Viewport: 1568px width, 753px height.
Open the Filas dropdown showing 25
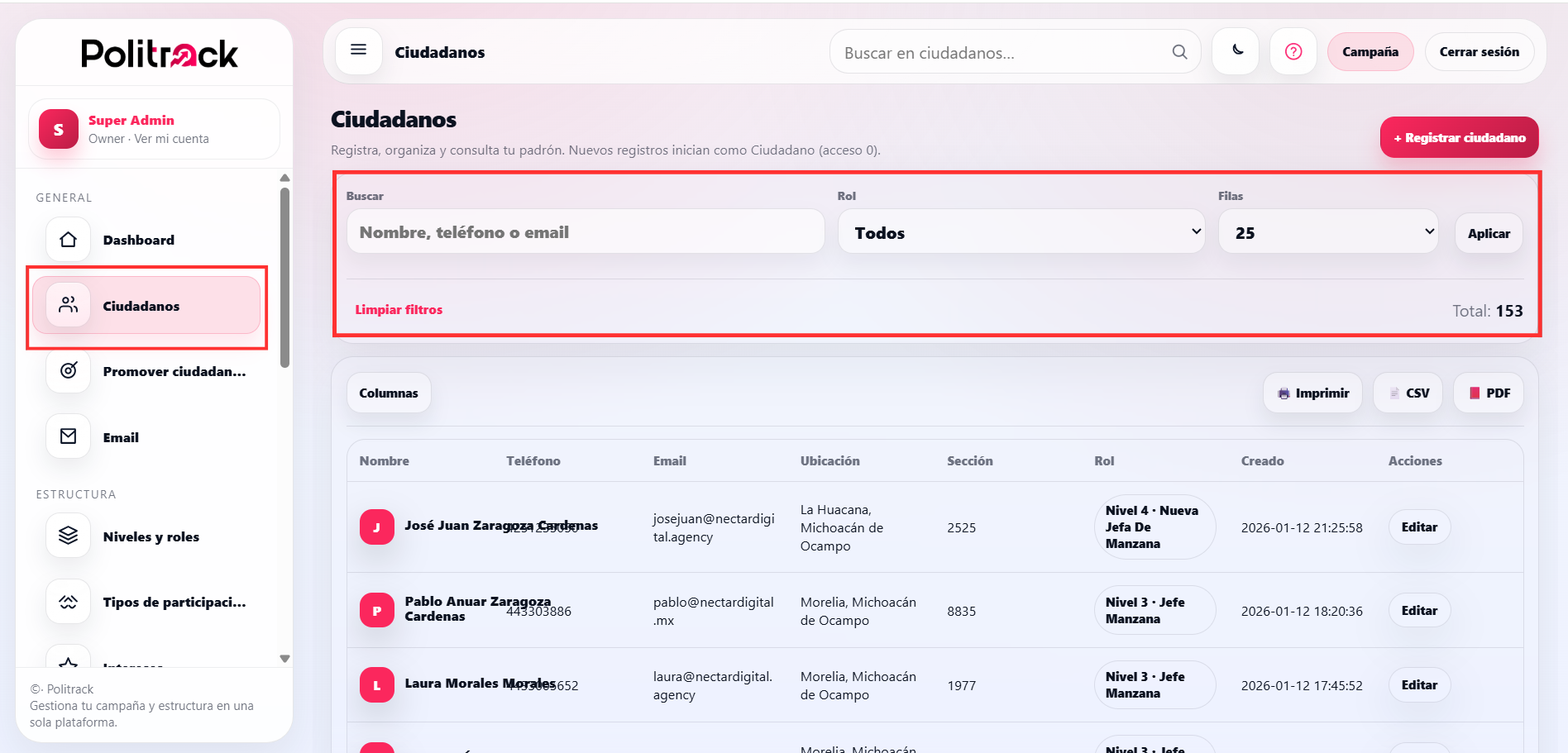[x=1328, y=231]
